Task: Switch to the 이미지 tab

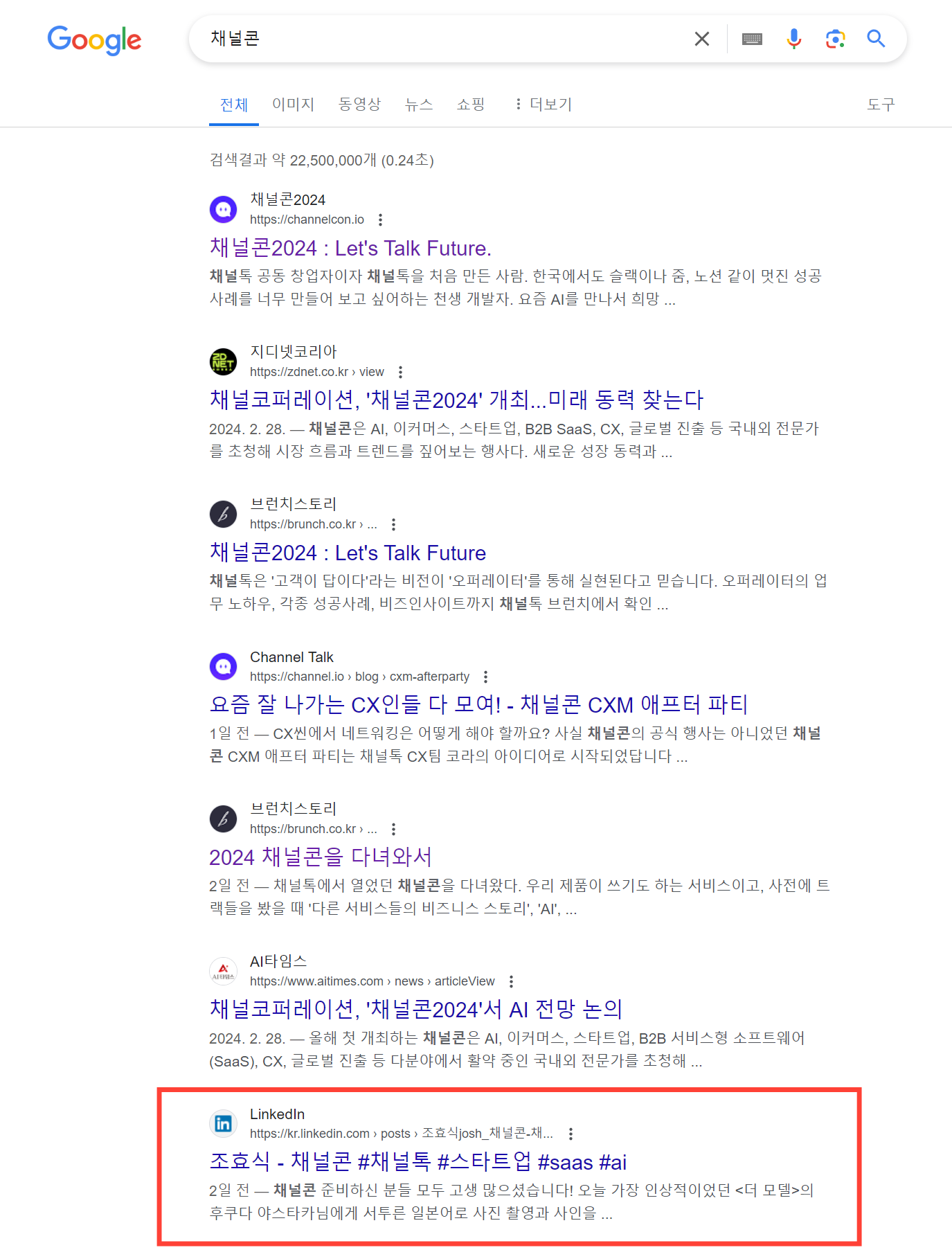Action: [x=293, y=105]
